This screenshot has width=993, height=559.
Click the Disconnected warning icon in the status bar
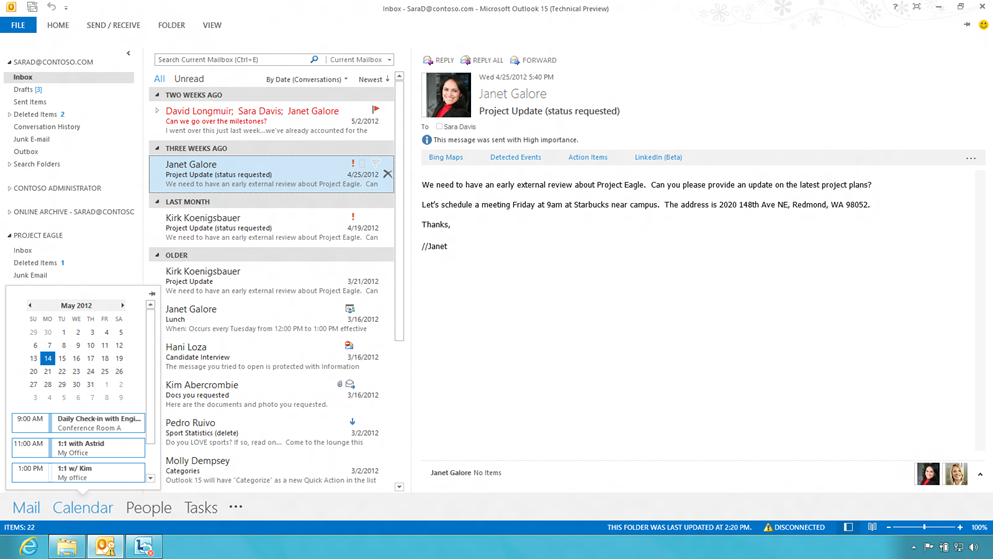[768, 527]
